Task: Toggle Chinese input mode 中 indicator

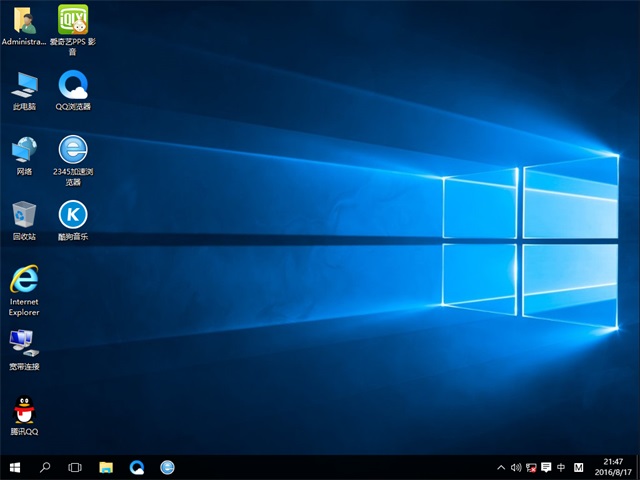Action: pyautogui.click(x=561, y=467)
